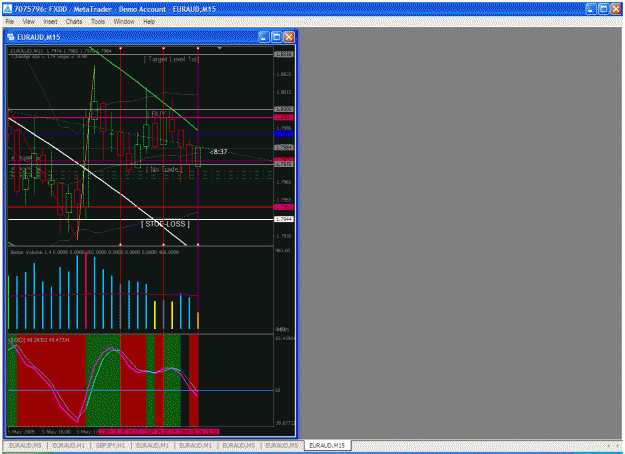Click the blue current price label on scale
The width and height of the screenshot is (625, 454).
284,134
